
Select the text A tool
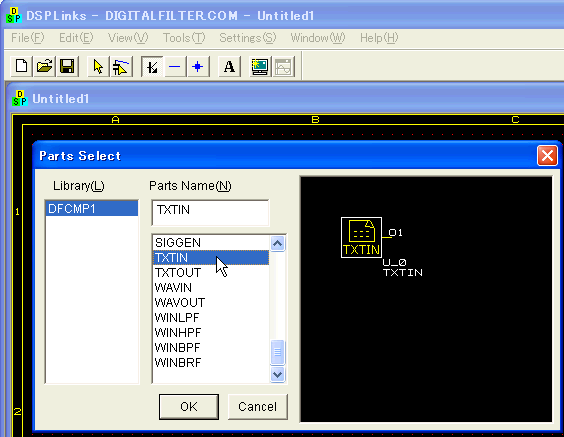click(x=229, y=67)
